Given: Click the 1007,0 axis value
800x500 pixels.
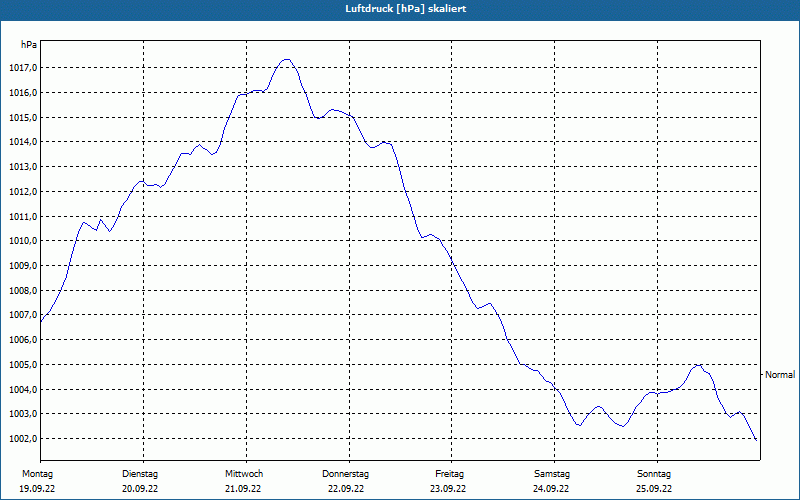Looking at the screenshot, I should point(23,315).
